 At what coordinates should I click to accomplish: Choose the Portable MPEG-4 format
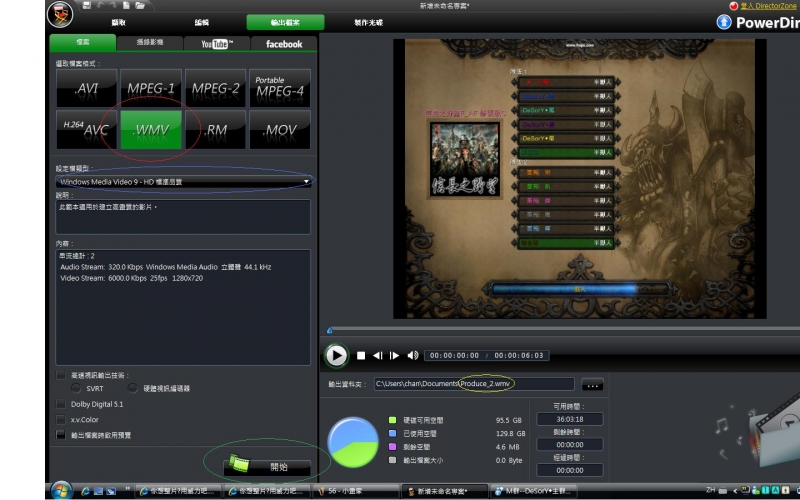pyautogui.click(x=280, y=88)
